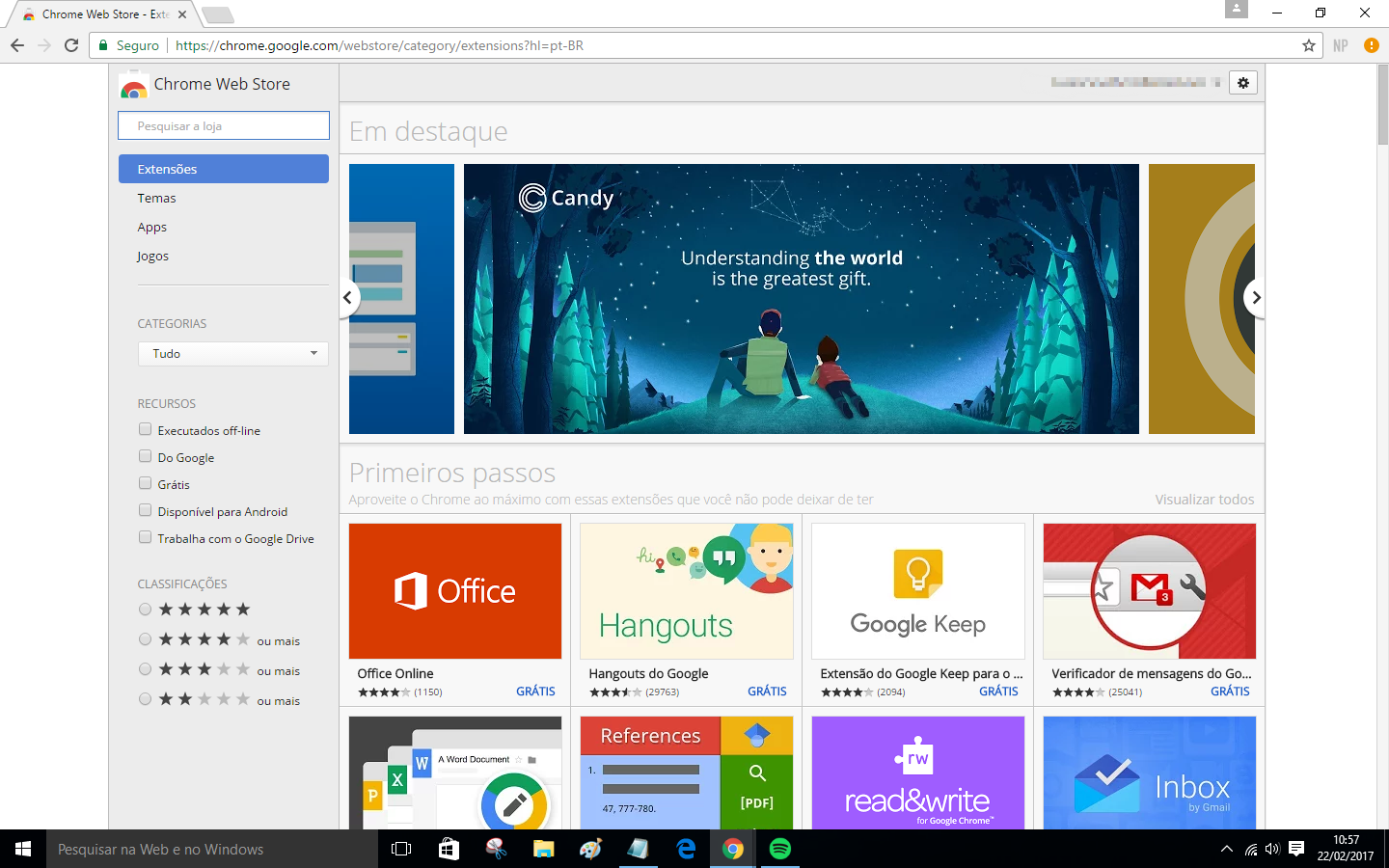Select three stars ou mais rating

point(145,669)
